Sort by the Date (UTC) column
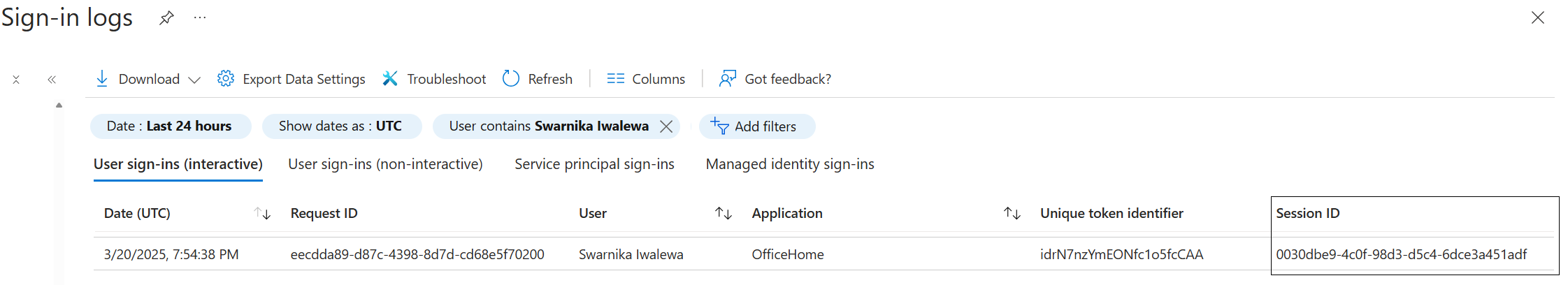Viewport: 1568px width, 285px height. pyautogui.click(x=262, y=214)
